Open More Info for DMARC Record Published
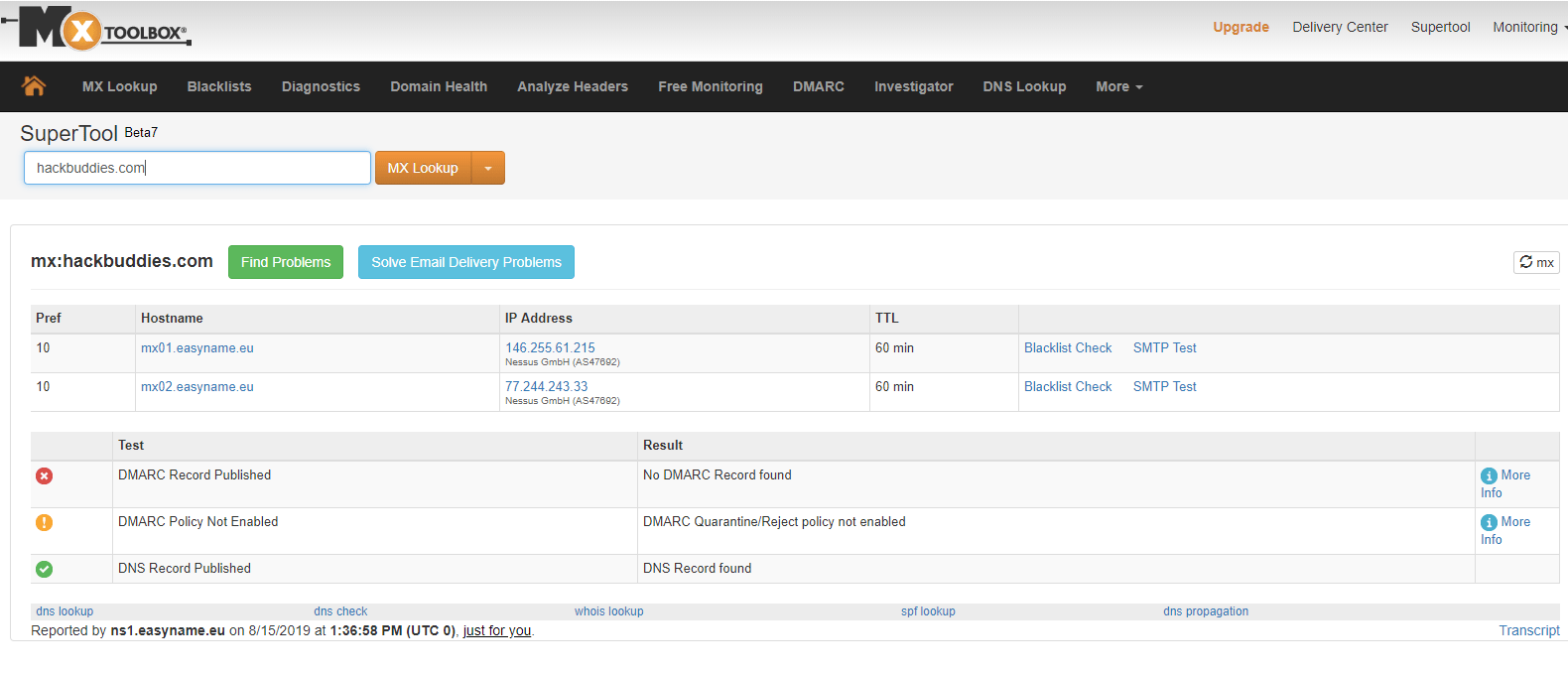The height and width of the screenshot is (674, 1568). [1505, 483]
